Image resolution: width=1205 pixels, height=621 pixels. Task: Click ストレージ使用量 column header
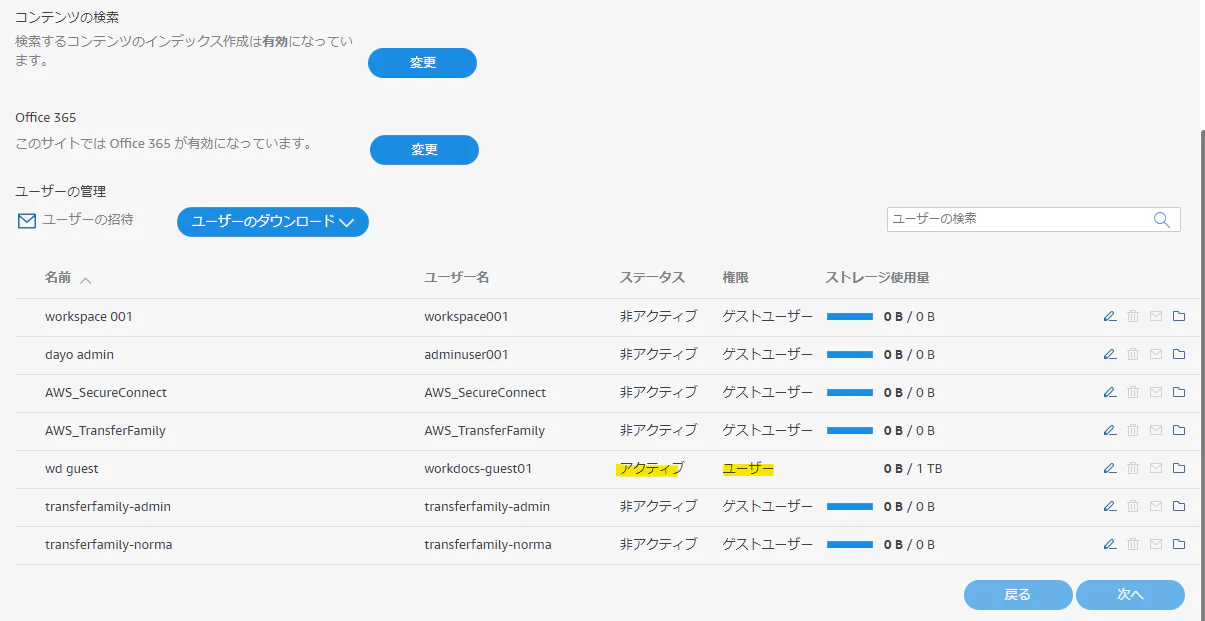tap(878, 278)
